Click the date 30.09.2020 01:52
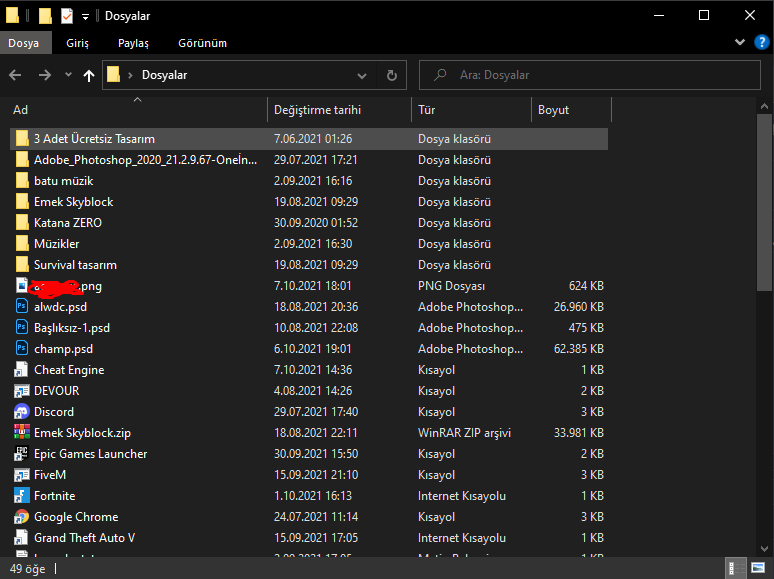This screenshot has width=774, height=579. 316,223
